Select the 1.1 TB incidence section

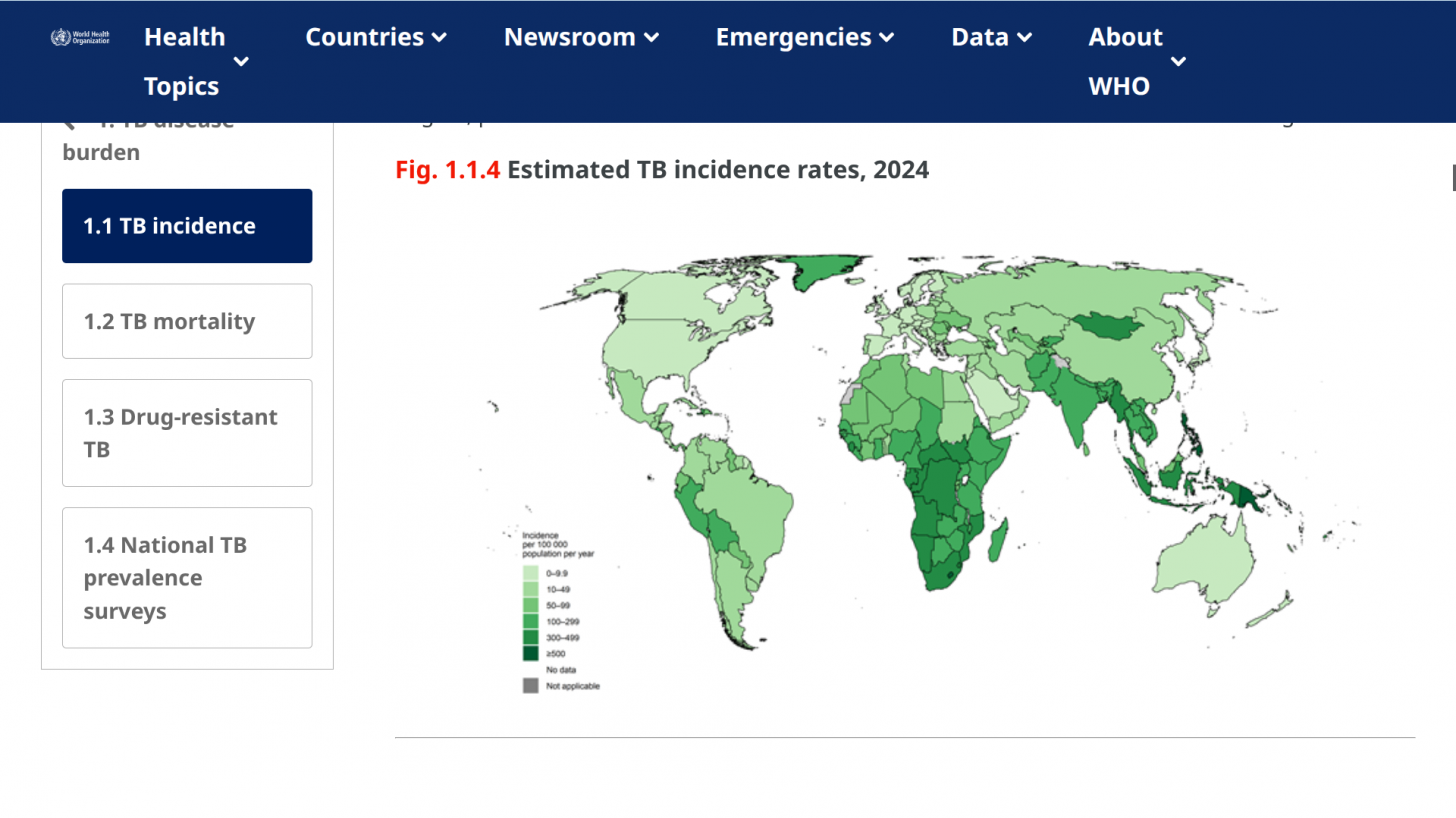[187, 226]
